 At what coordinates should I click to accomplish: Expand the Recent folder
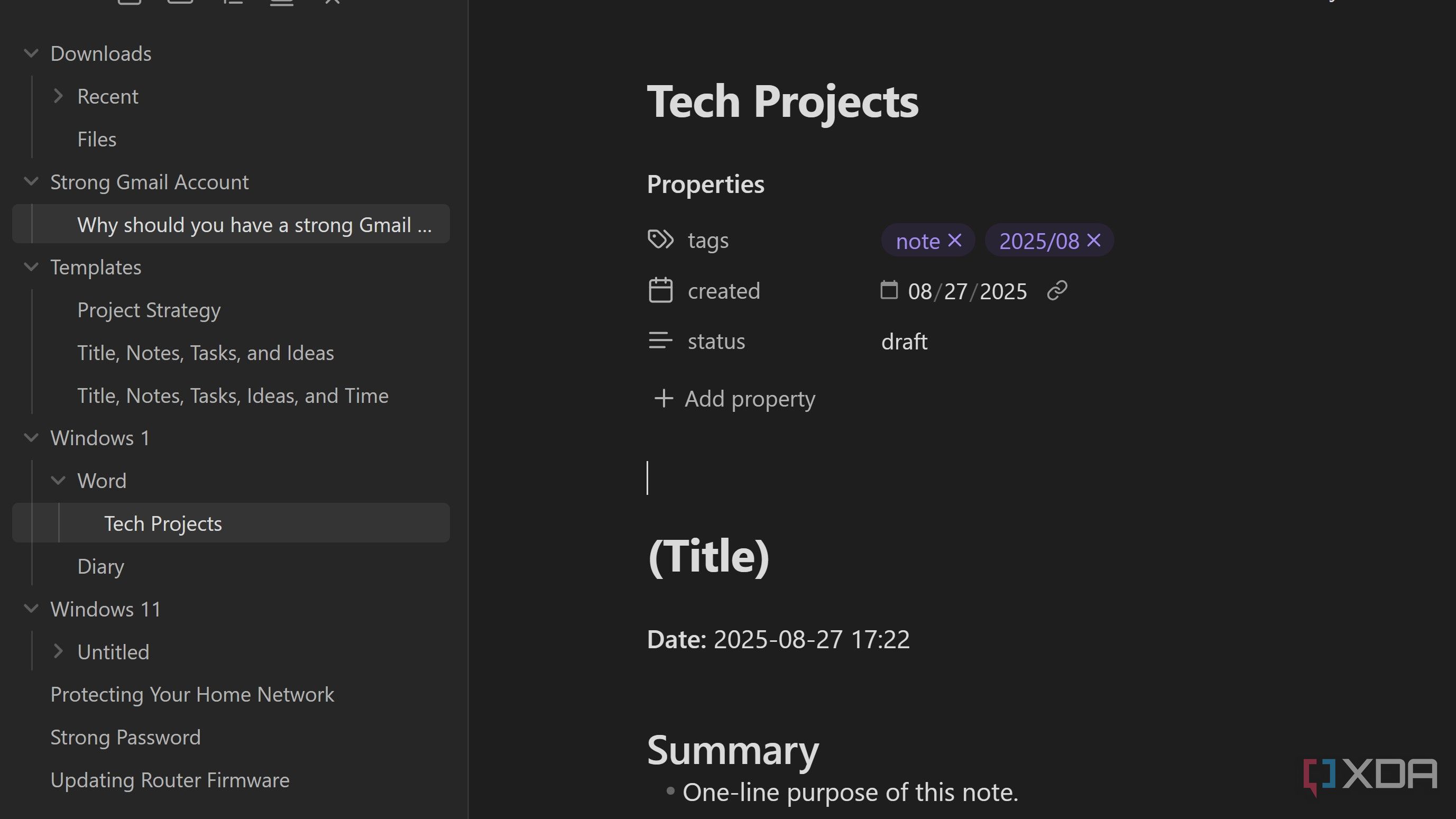click(58, 96)
